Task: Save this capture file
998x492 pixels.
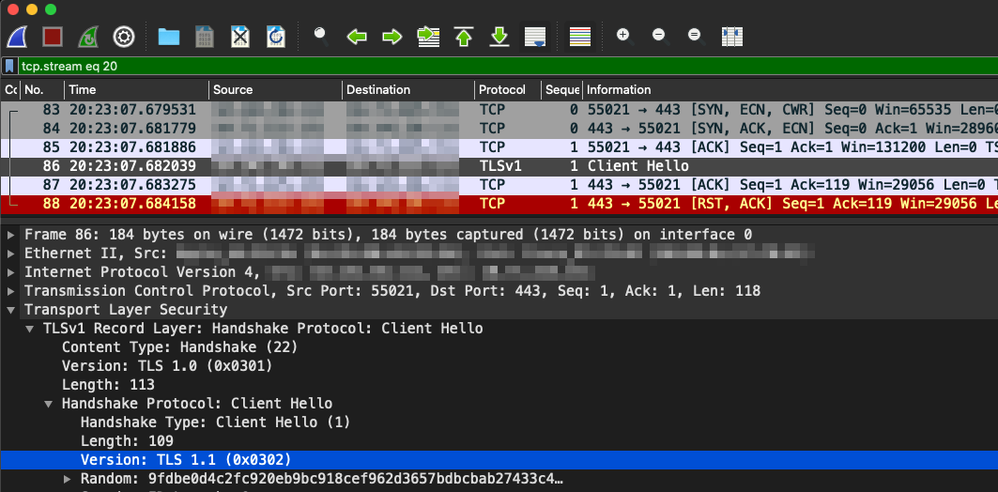Action: 204,37
